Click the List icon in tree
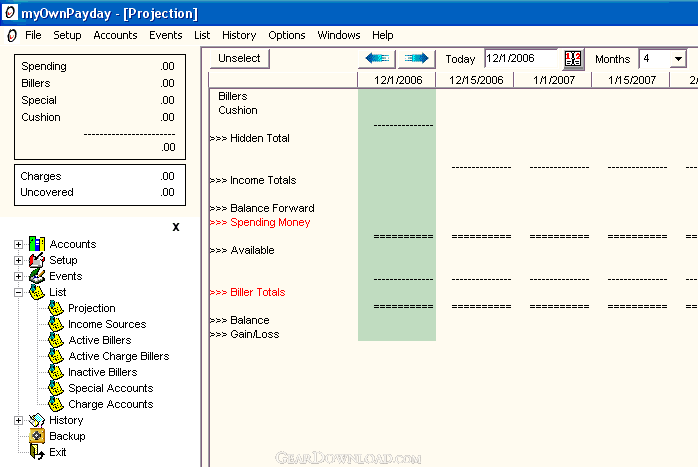The width and height of the screenshot is (698, 467). pos(37,292)
